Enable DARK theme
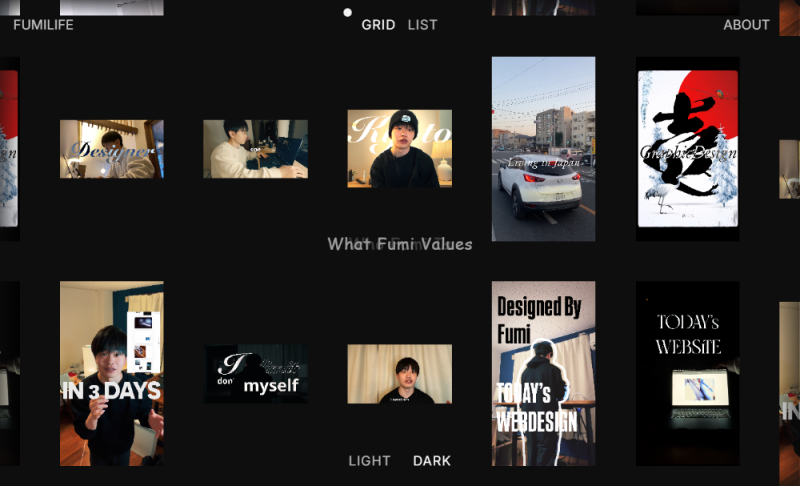800x486 pixels. (432, 461)
